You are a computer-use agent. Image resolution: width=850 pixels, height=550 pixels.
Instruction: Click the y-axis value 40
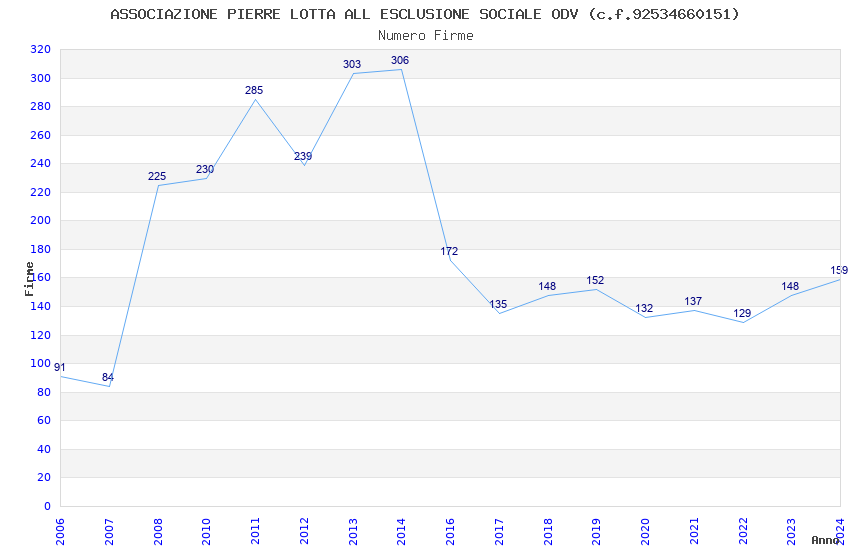pos(44,449)
